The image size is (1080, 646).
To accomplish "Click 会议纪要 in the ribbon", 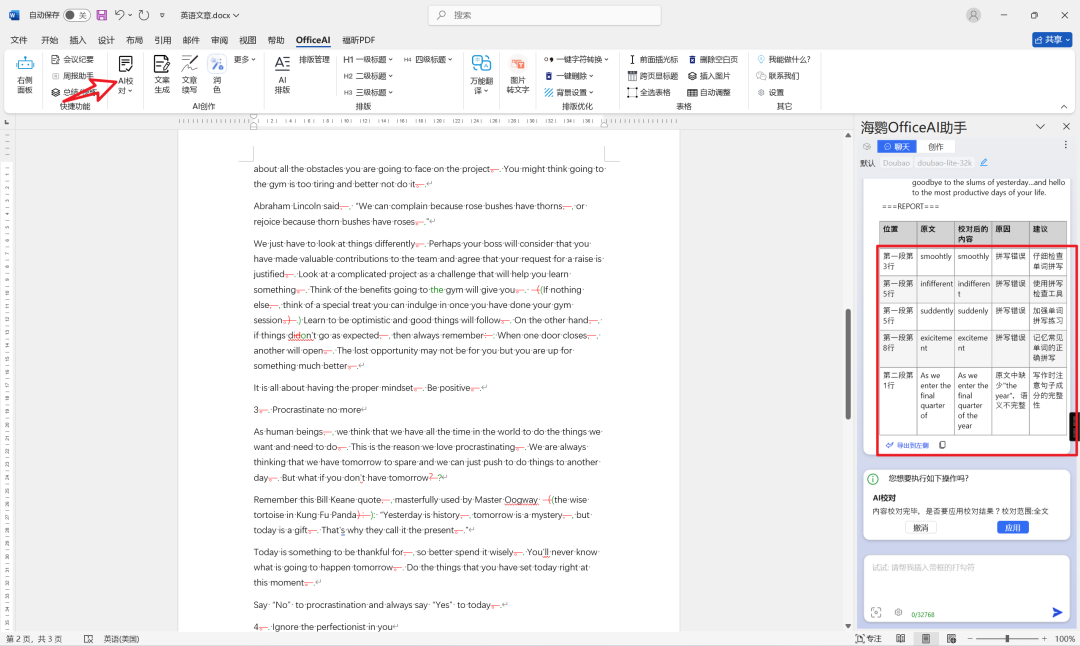I will (x=72, y=60).
